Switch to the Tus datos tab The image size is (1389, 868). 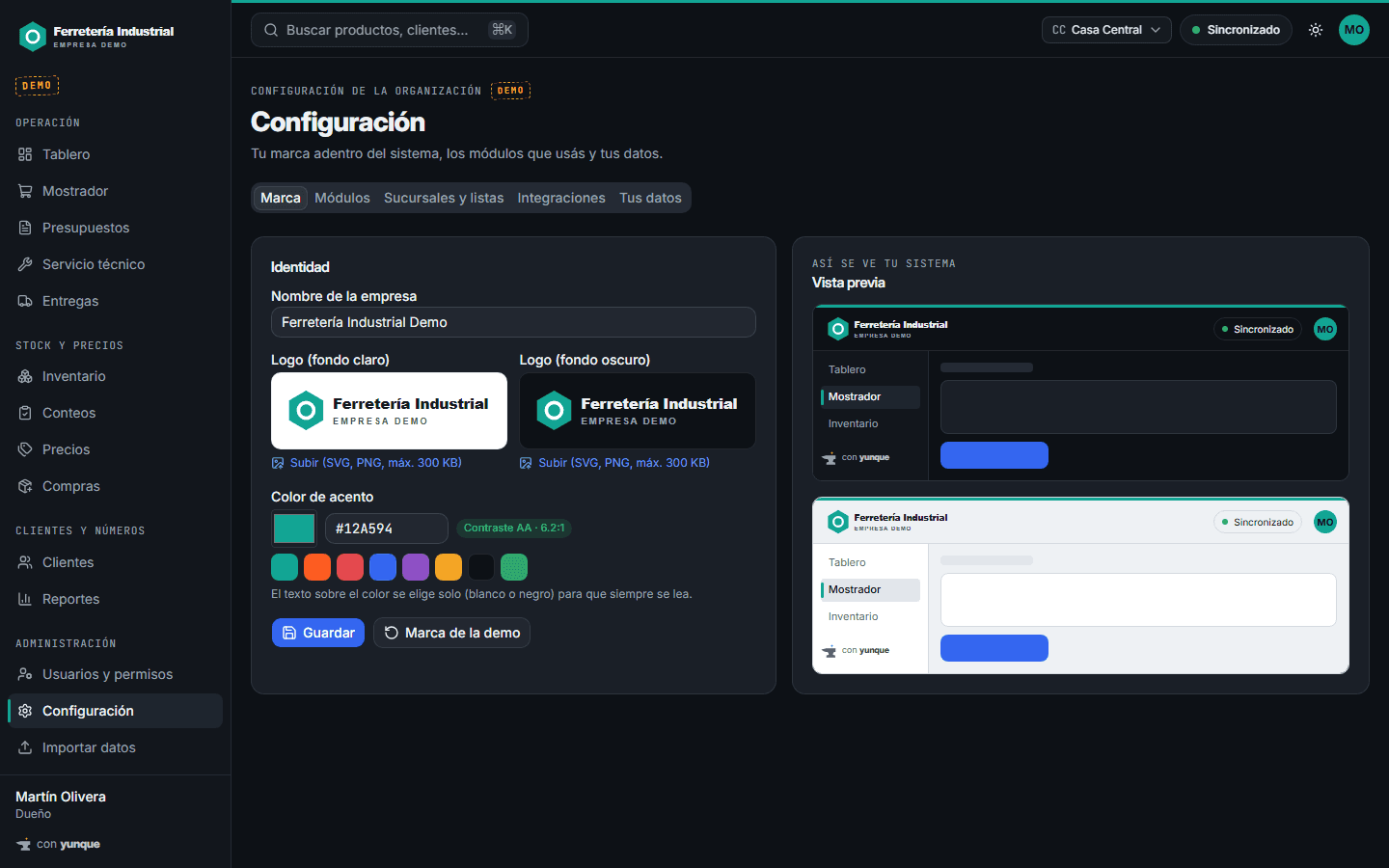coord(650,198)
